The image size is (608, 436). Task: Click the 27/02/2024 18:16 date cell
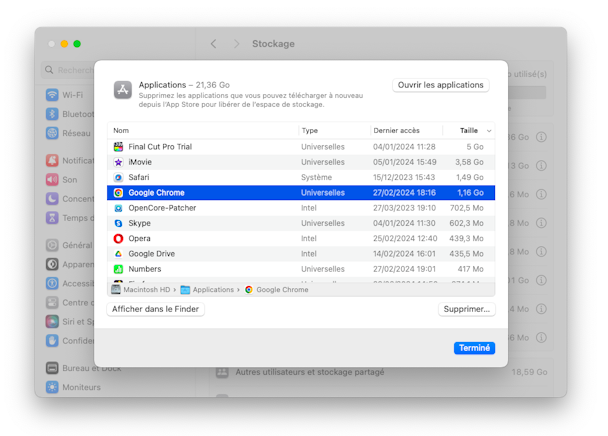click(404, 193)
